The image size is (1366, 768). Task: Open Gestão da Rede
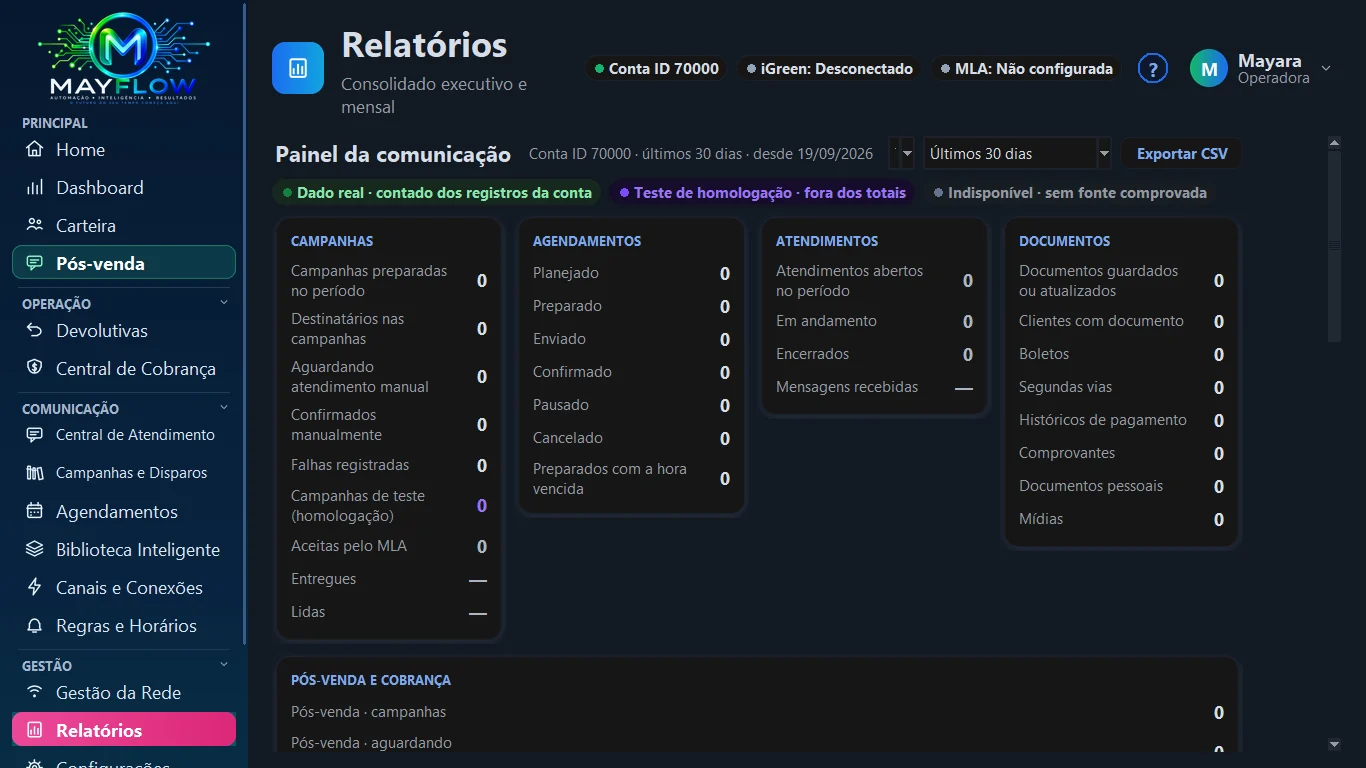(124, 693)
